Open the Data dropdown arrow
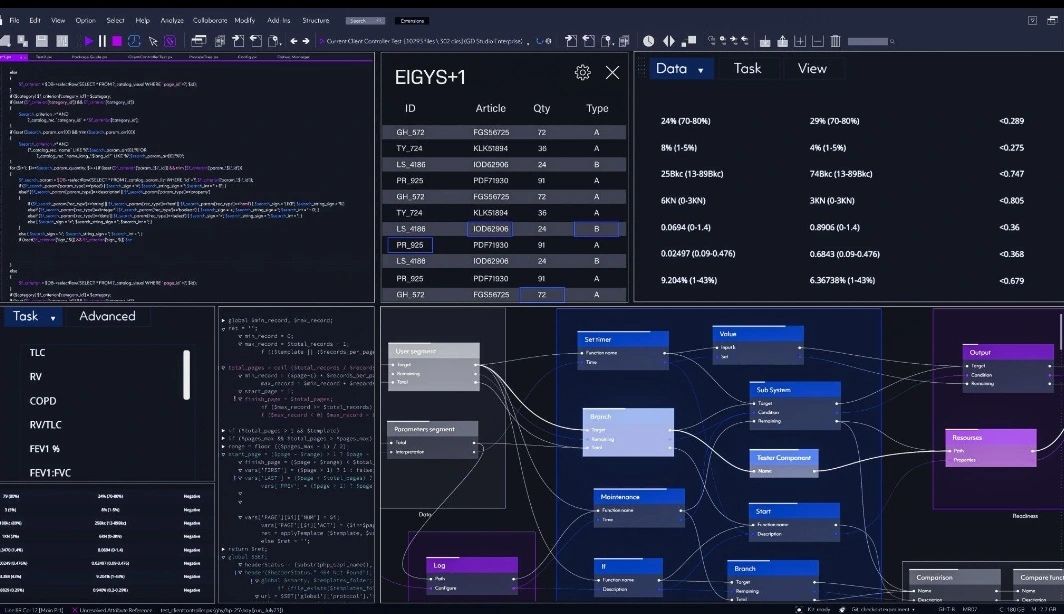 tap(700, 70)
